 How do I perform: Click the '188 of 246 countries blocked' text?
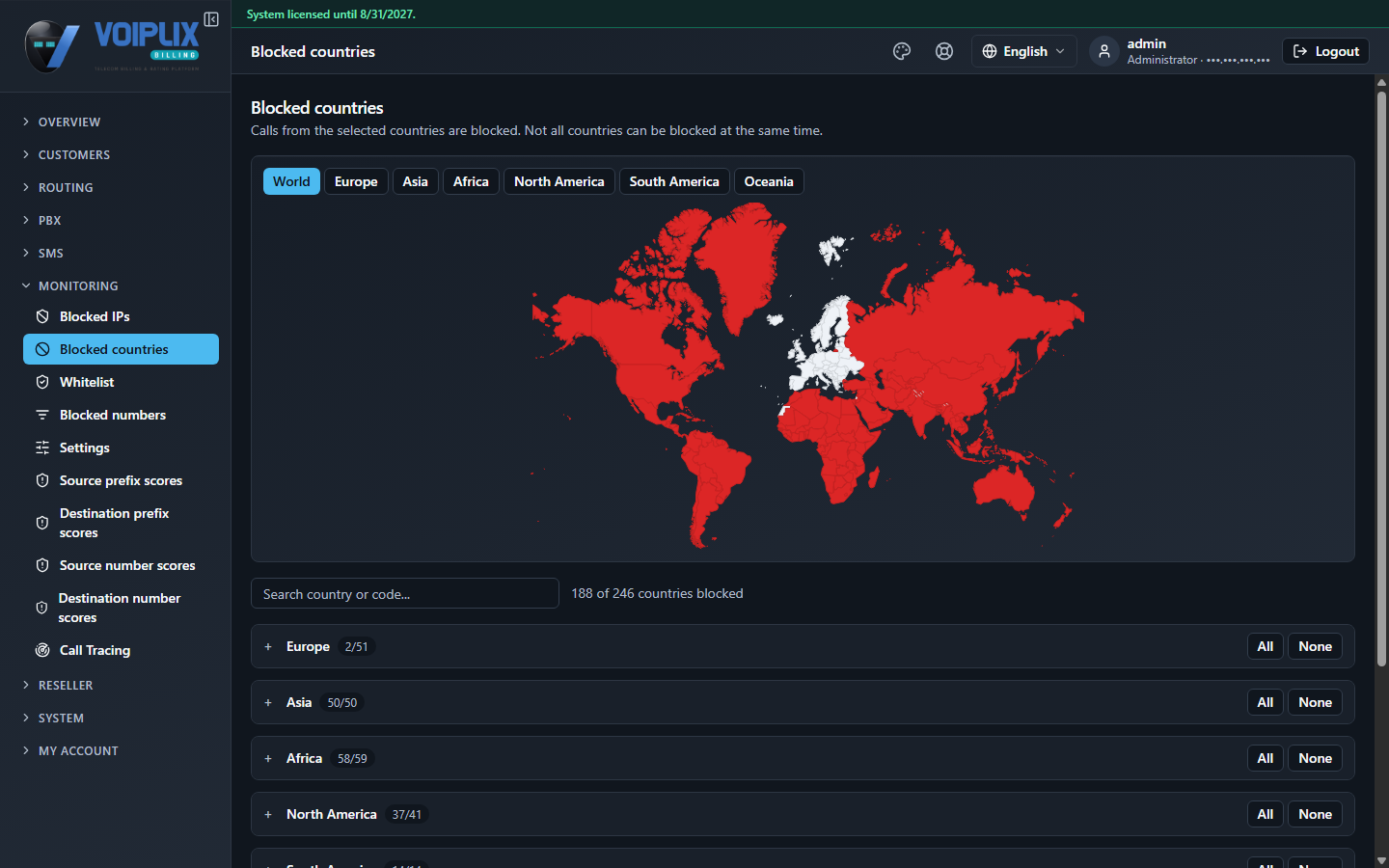(657, 593)
